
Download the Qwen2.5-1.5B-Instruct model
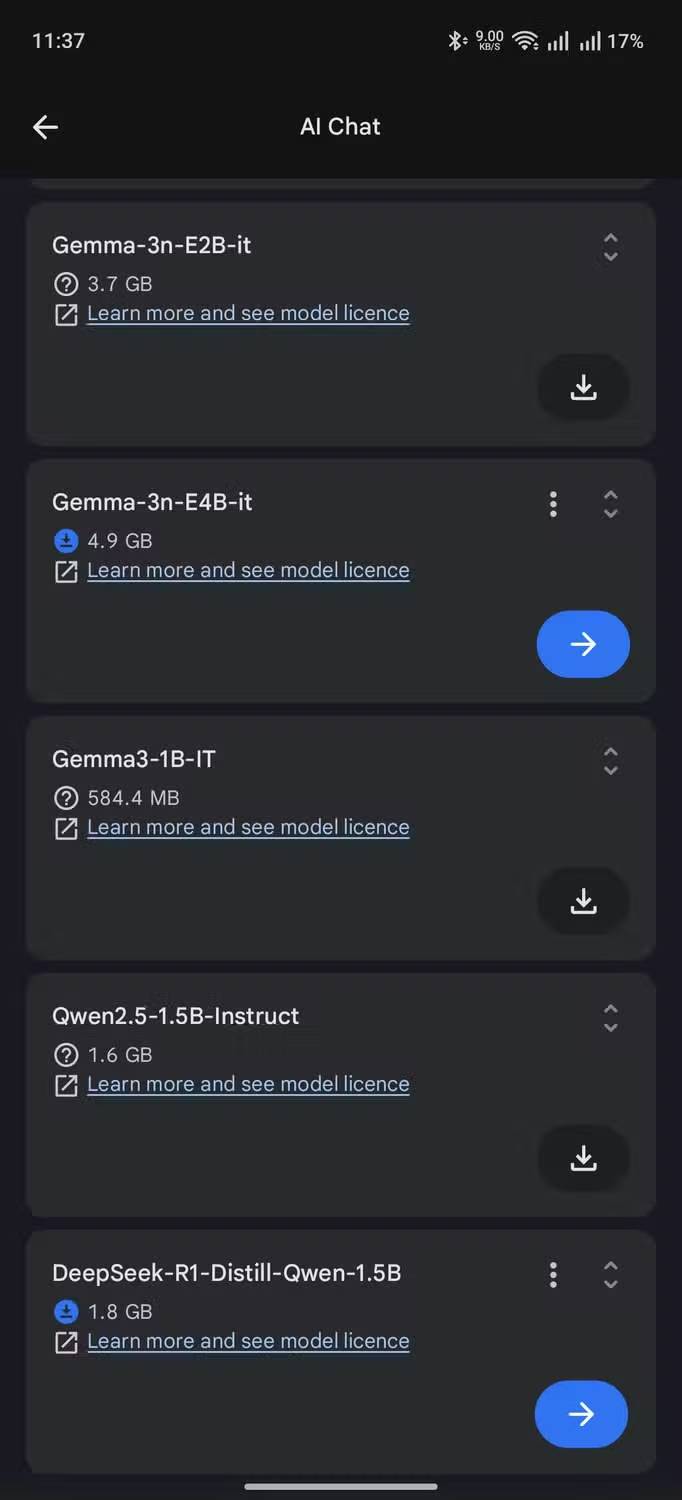coord(583,1159)
